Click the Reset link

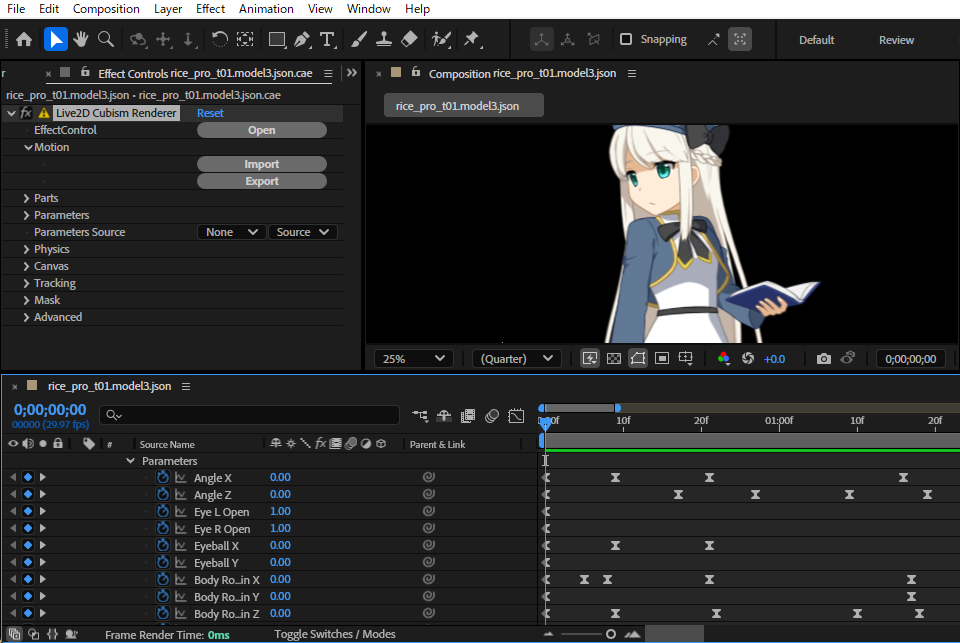(210, 113)
